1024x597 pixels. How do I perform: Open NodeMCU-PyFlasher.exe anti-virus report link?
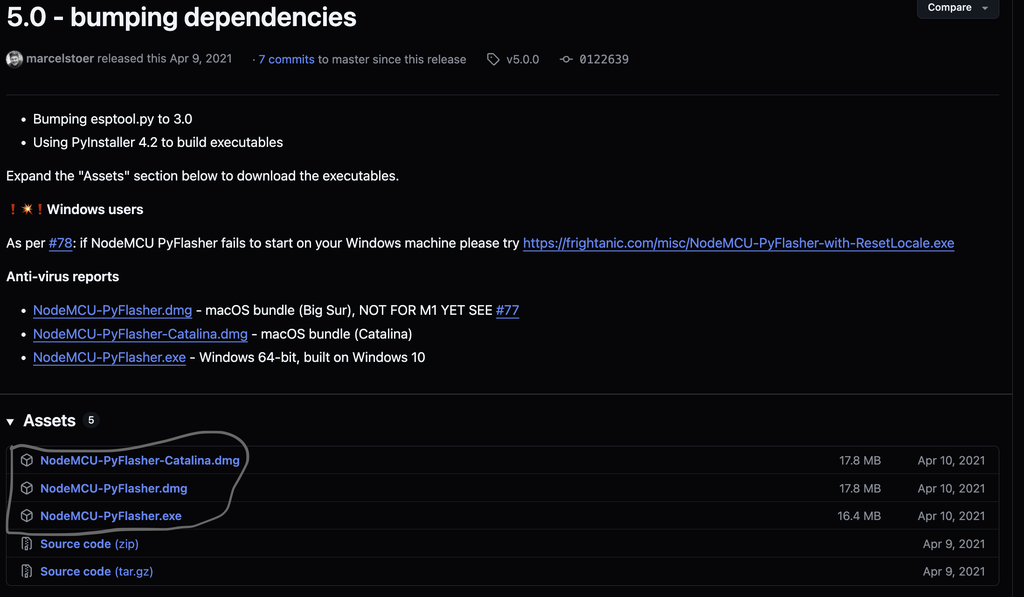(109, 357)
